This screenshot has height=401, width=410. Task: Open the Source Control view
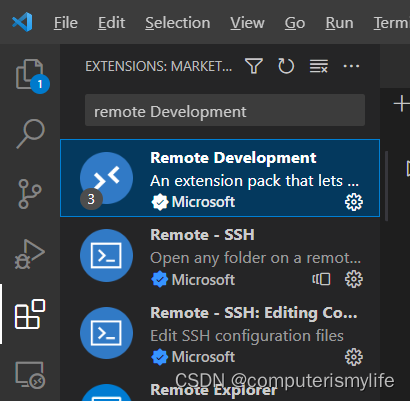click(x=30, y=194)
